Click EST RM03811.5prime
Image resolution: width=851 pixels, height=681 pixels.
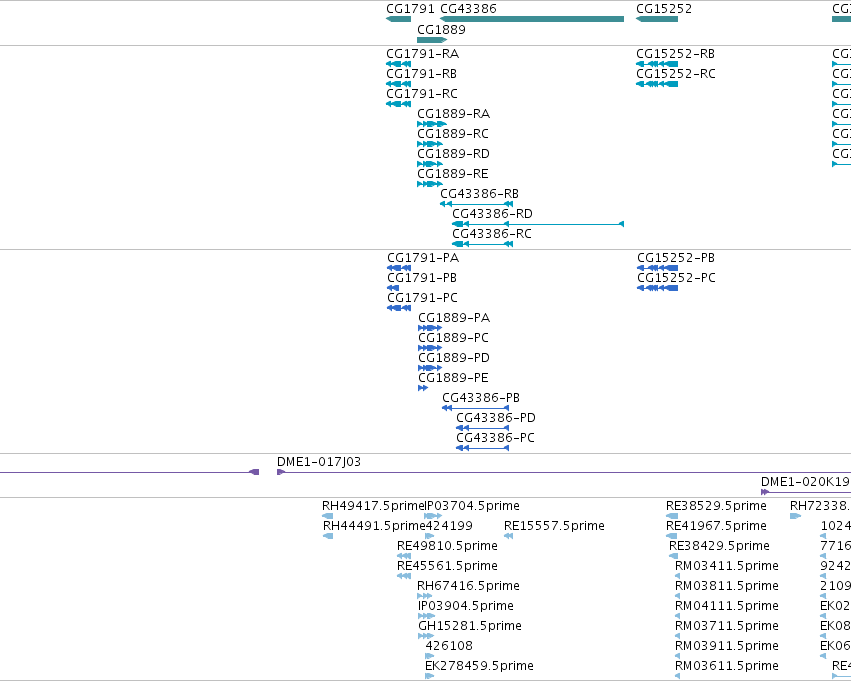[x=727, y=586]
